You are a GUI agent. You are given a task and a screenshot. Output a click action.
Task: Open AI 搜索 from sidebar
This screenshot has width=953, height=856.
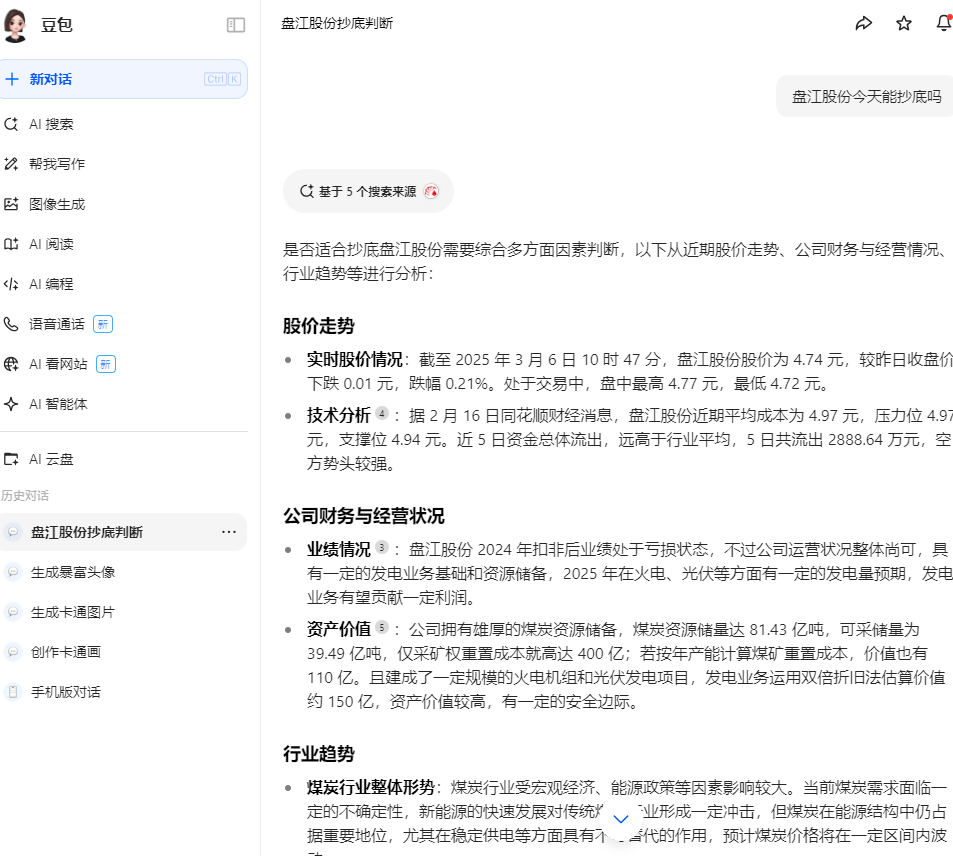pos(51,124)
